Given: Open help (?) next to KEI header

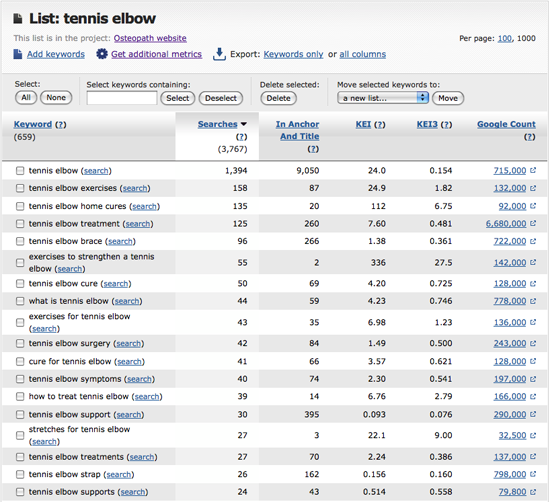Looking at the screenshot, I should (380, 125).
